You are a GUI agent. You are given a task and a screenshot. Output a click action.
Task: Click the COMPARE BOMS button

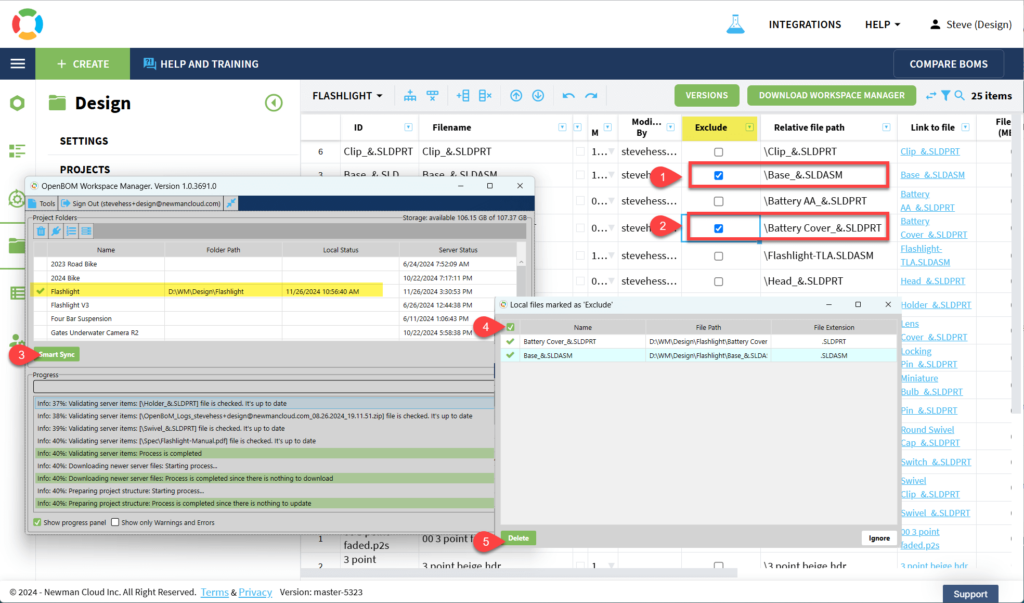(948, 64)
